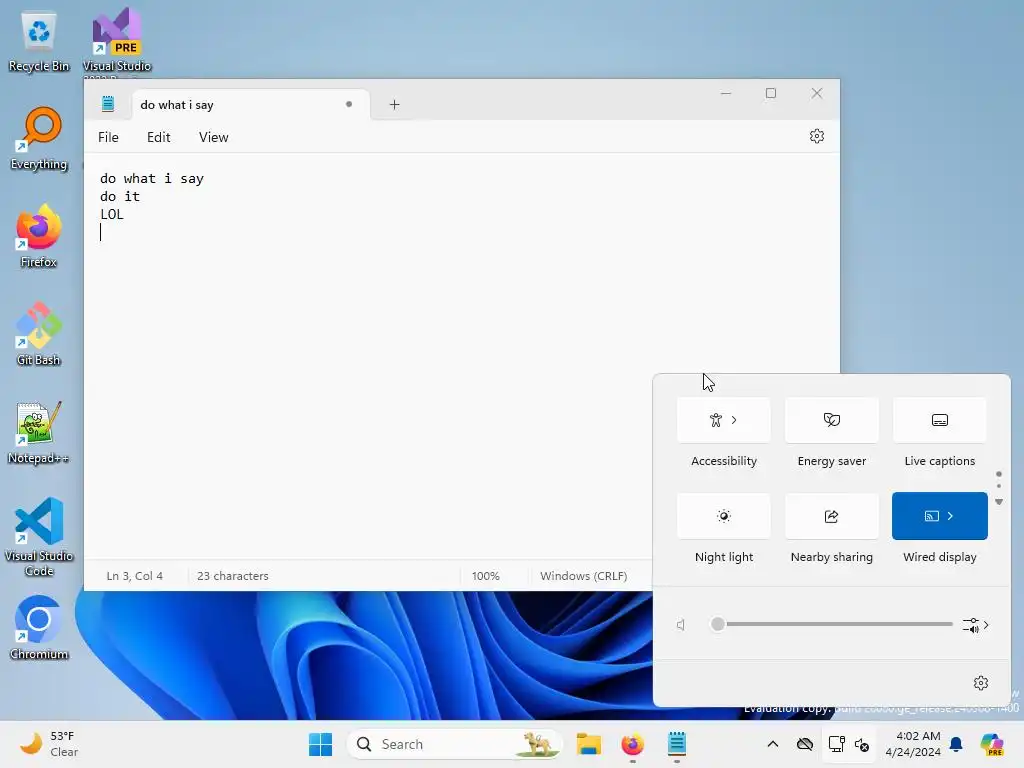Click the Windows Start button

pos(320,744)
